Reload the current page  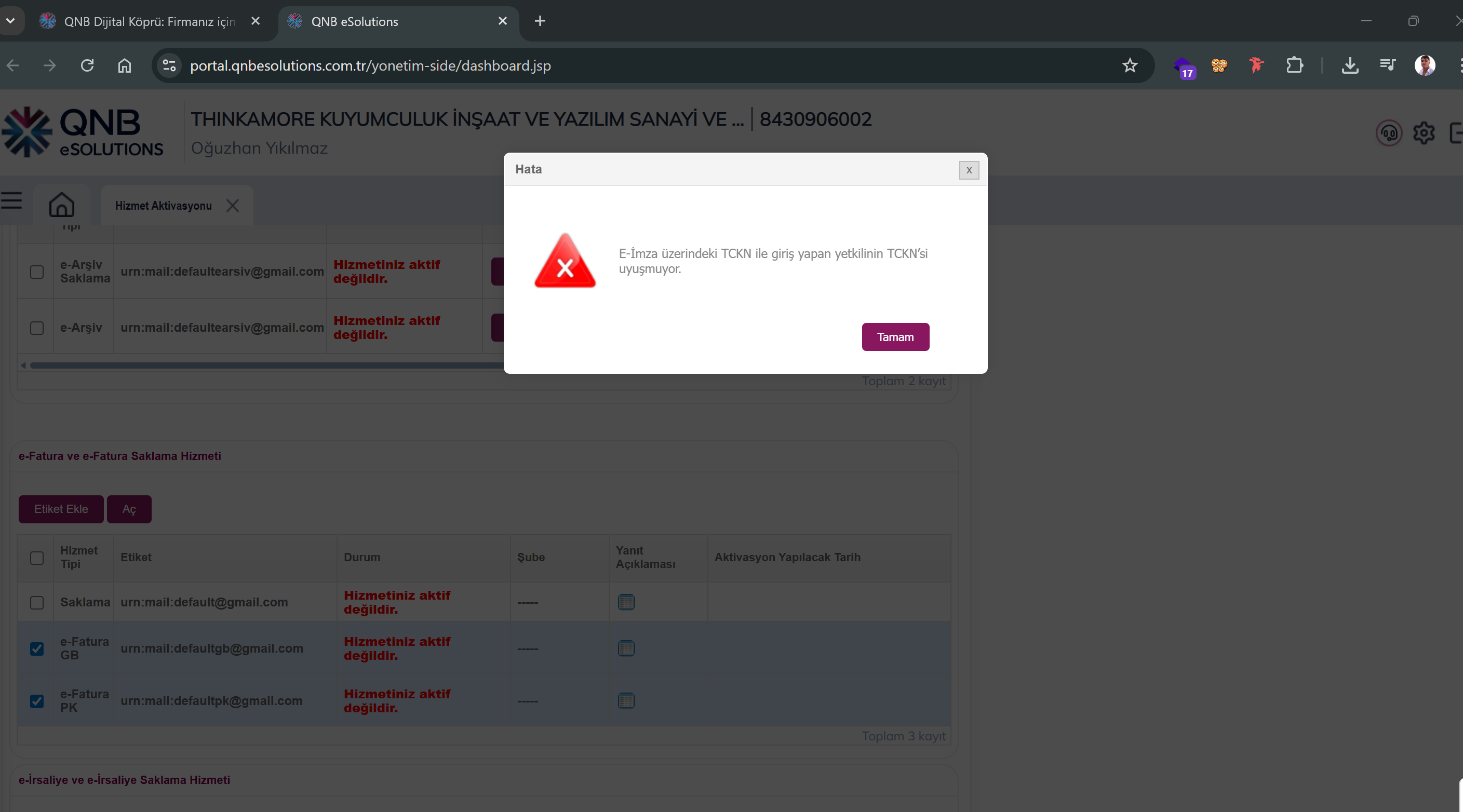coord(87,66)
